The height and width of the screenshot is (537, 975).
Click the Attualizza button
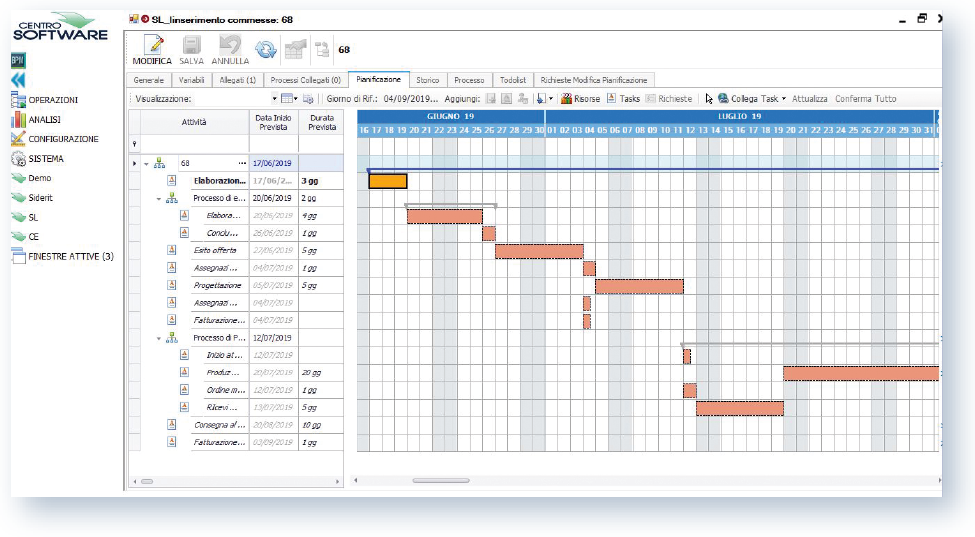tap(810, 99)
